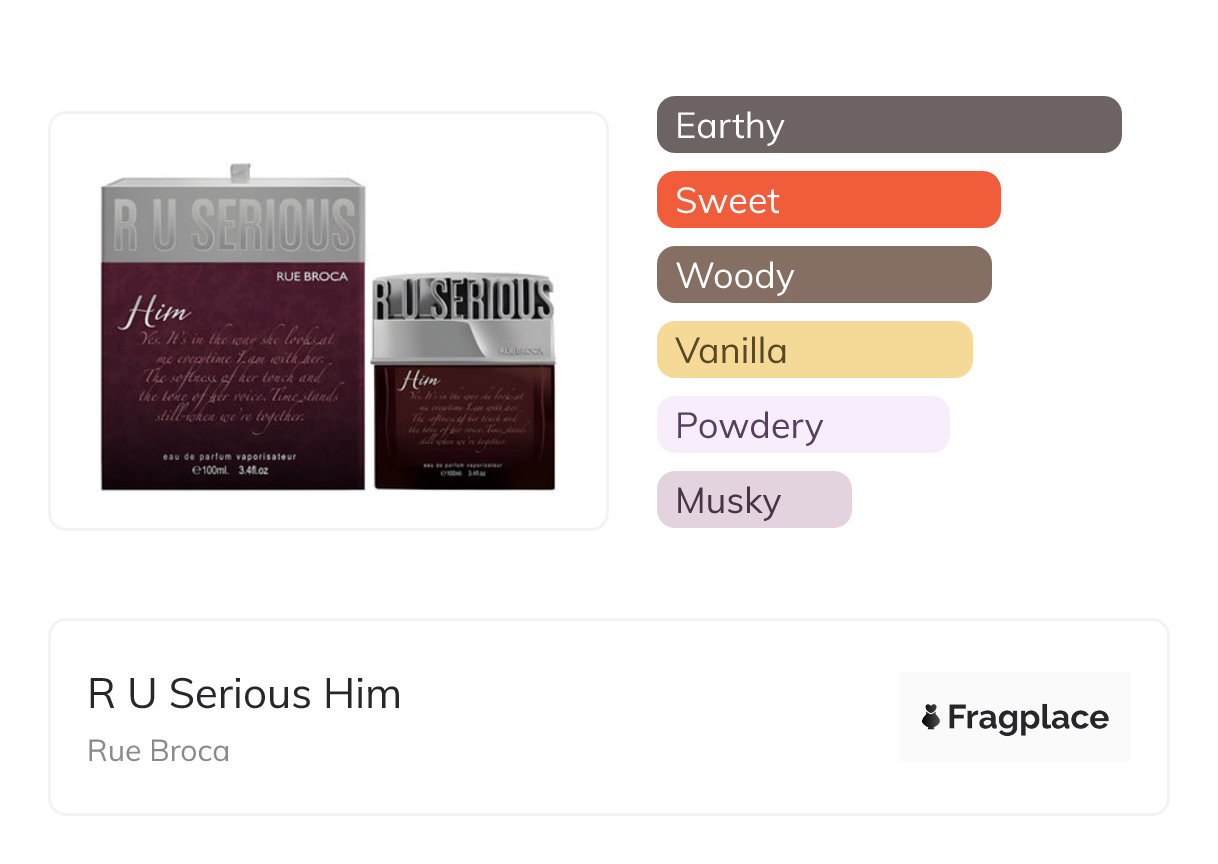1218x864 pixels.
Task: Click the 100ml volume text on box
Action: click(231, 470)
